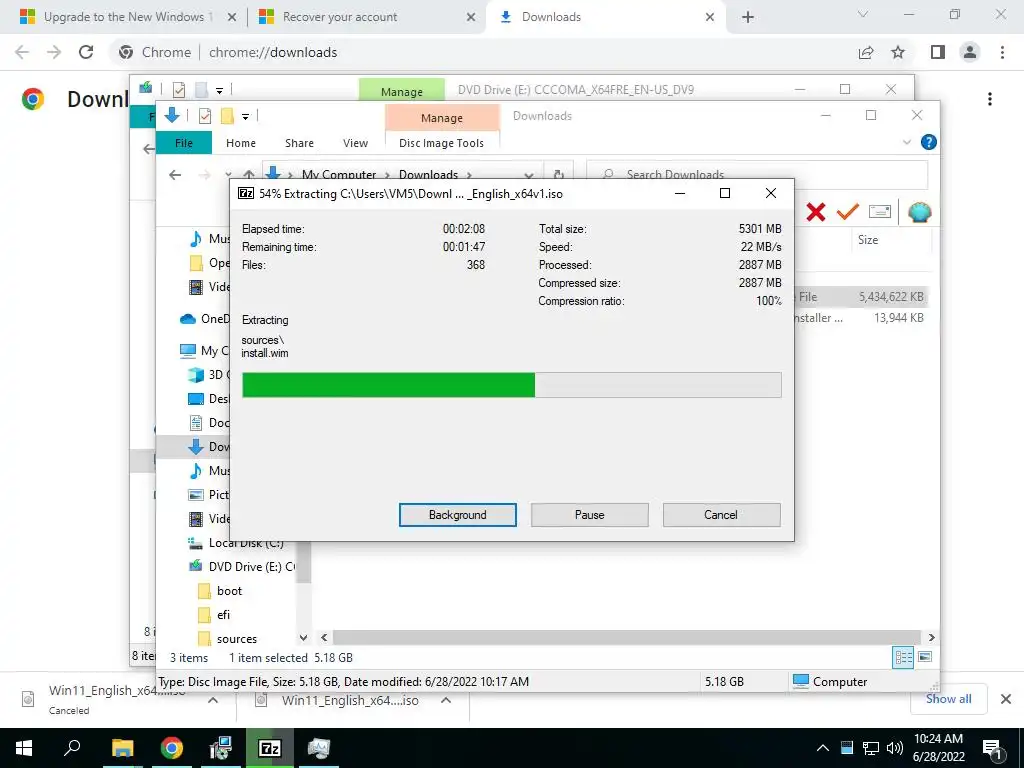
Task: Open Customize Quick Access Toolbar dropdown
Action: pos(246,116)
